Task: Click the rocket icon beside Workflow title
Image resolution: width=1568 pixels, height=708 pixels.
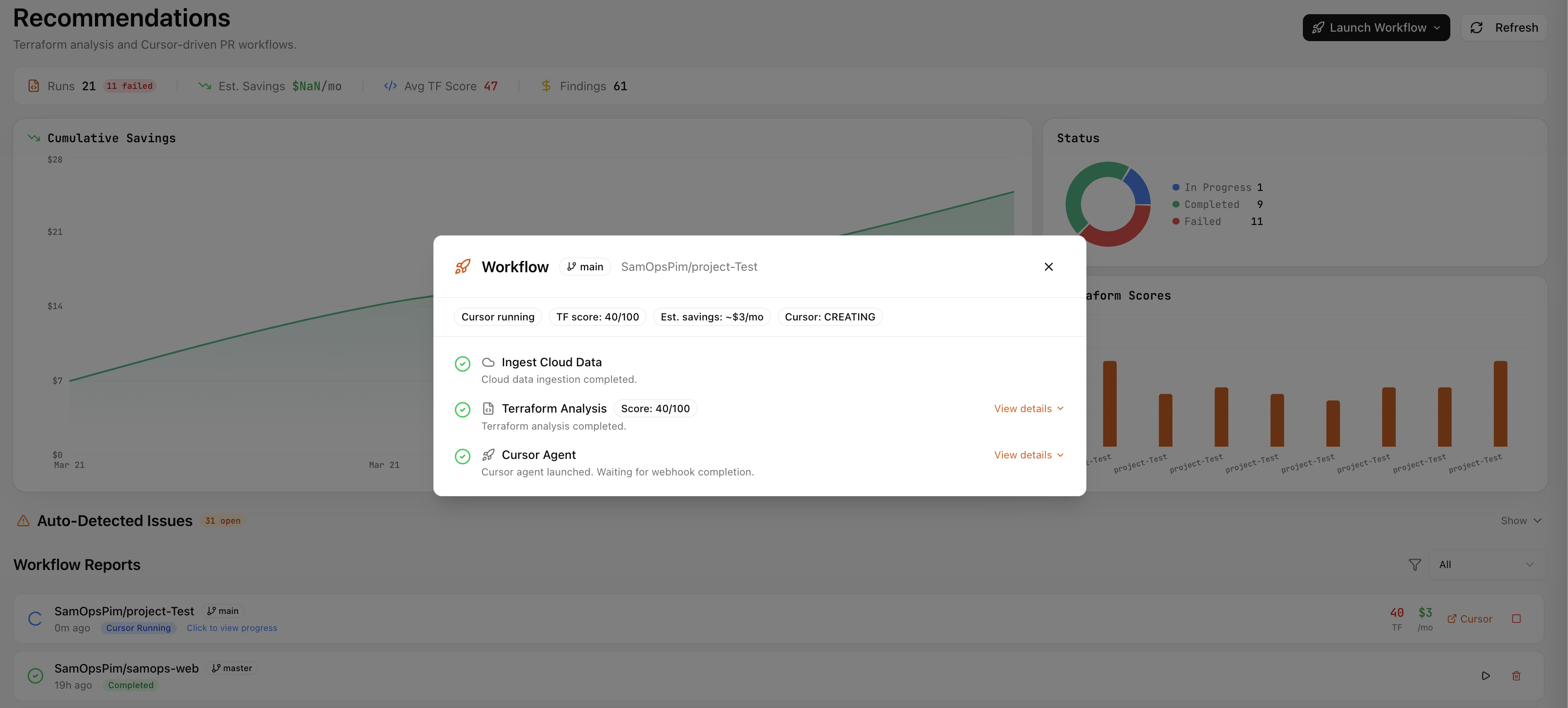Action: pos(463,266)
